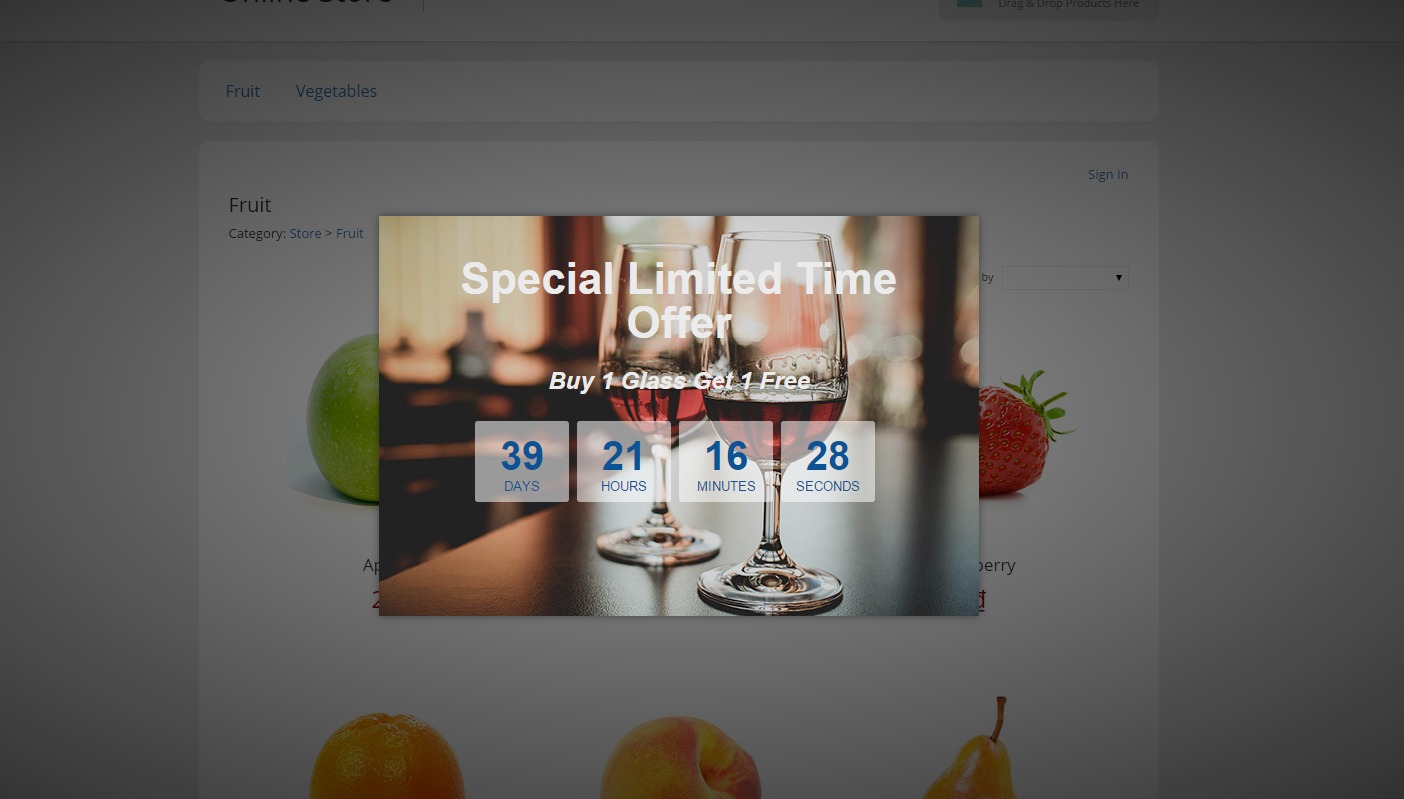The height and width of the screenshot is (799, 1404).
Task: Click the Fruit breadcrumb link
Action: (349, 233)
